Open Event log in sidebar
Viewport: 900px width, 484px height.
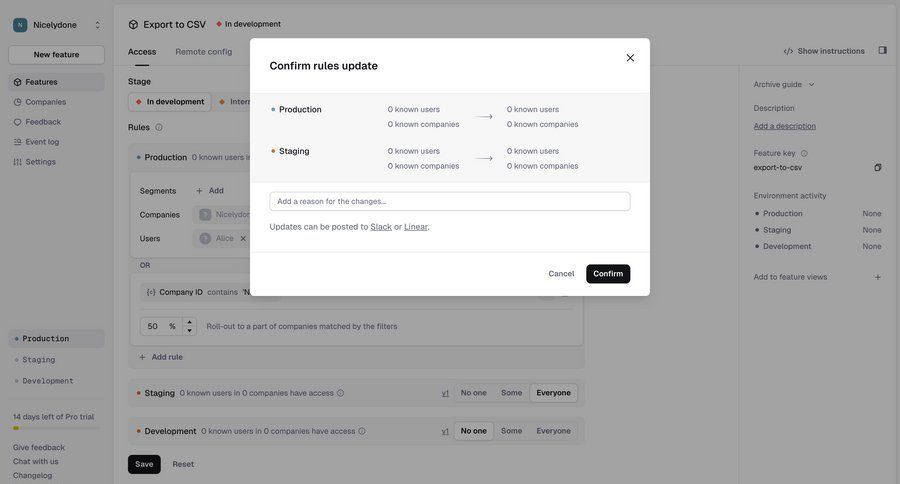click(56, 142)
